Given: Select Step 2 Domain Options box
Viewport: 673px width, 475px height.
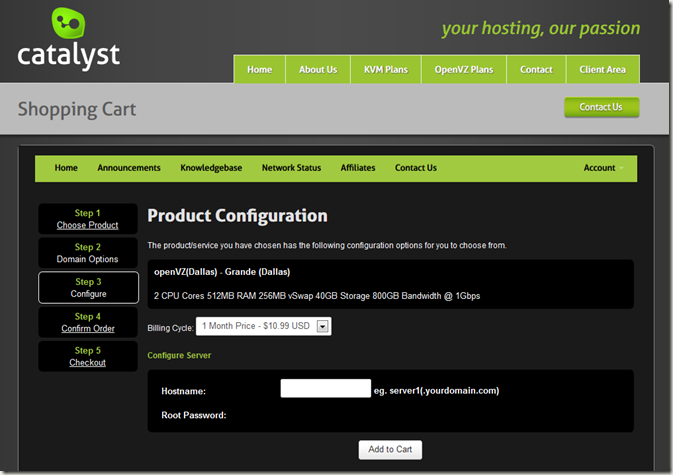Looking at the screenshot, I should coord(88,253).
